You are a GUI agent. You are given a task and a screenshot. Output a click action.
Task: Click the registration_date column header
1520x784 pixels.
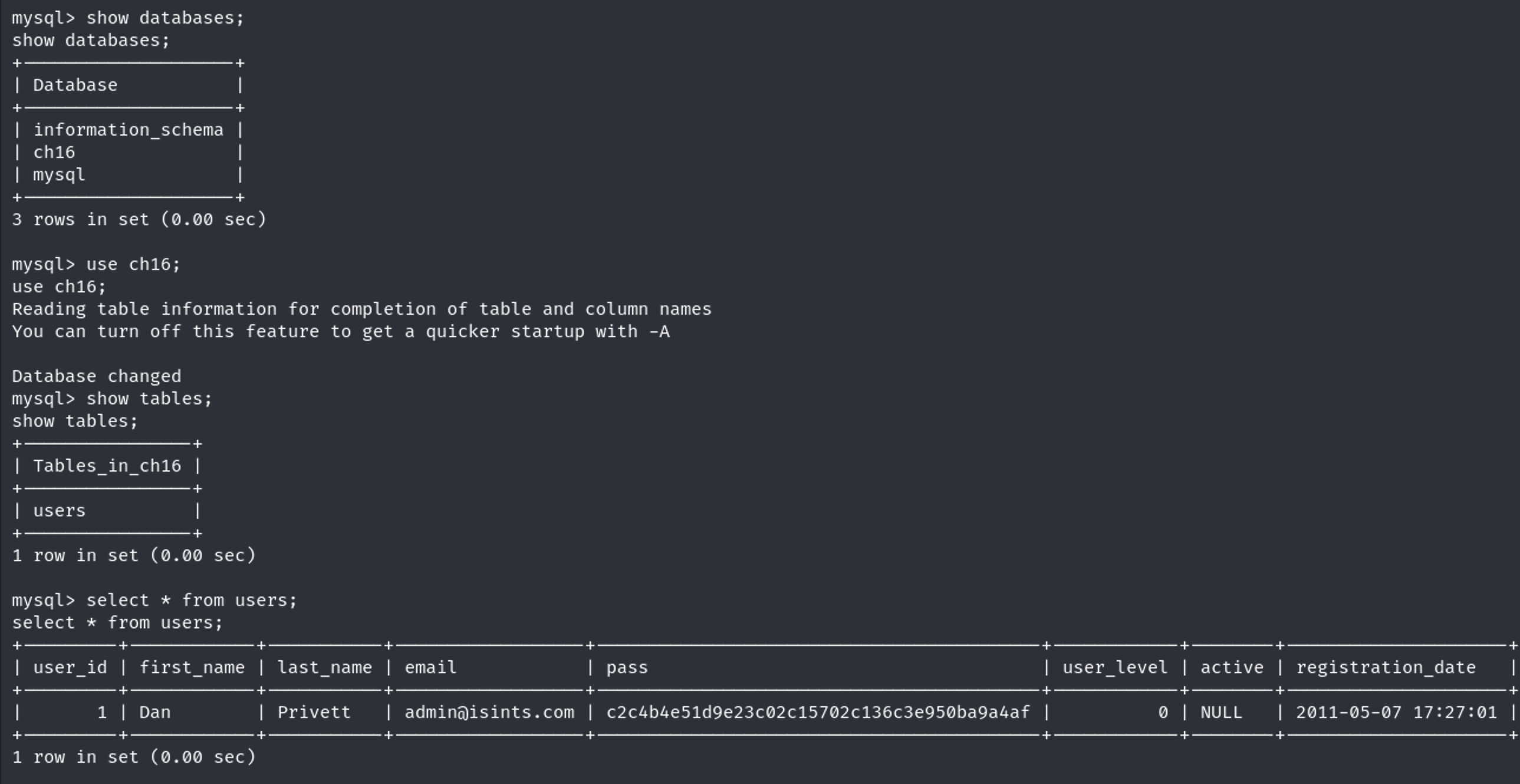pos(1386,668)
